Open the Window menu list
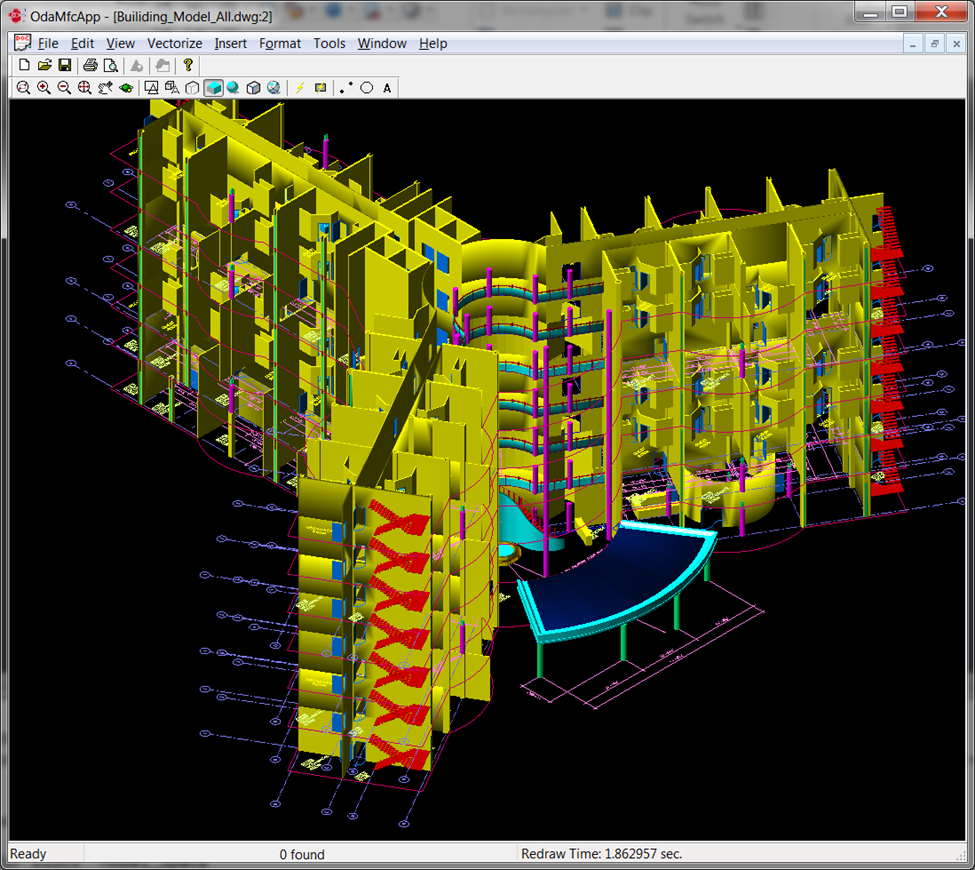This screenshot has height=870, width=975. [x=381, y=43]
